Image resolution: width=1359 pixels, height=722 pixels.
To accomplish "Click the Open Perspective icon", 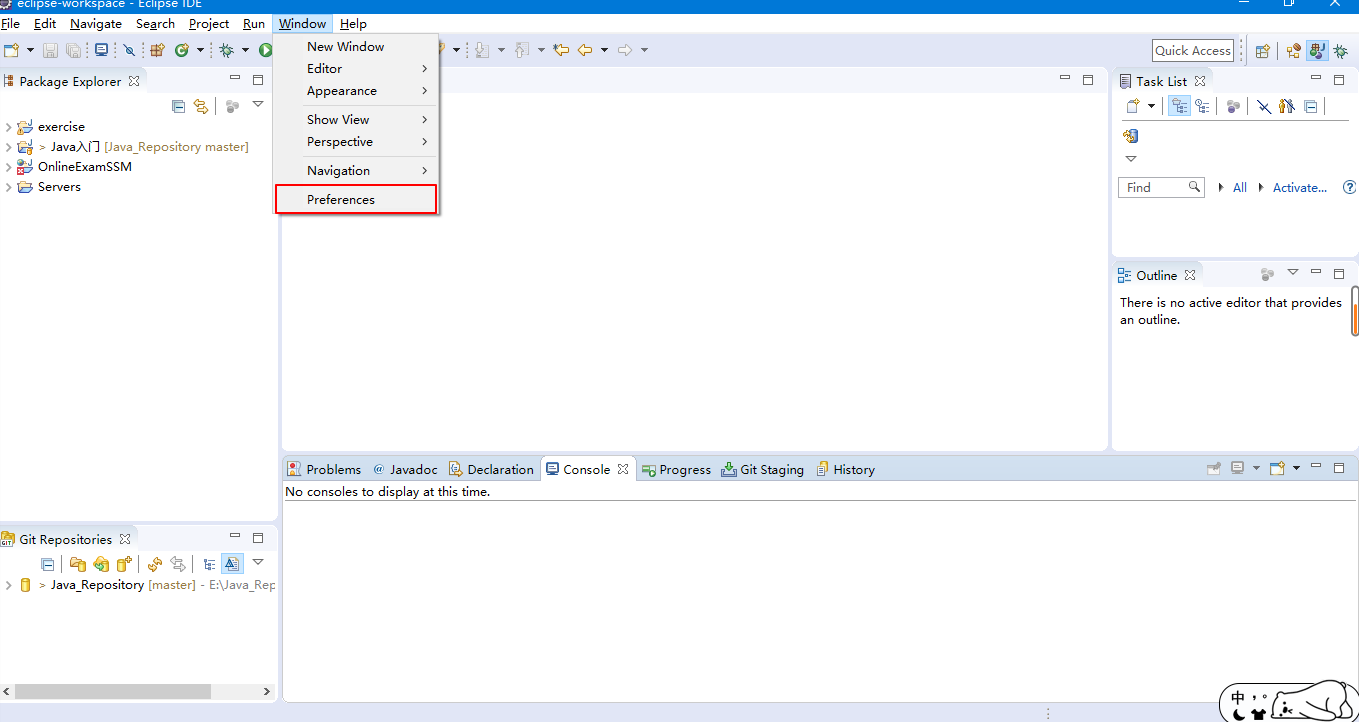I will coord(1263,51).
